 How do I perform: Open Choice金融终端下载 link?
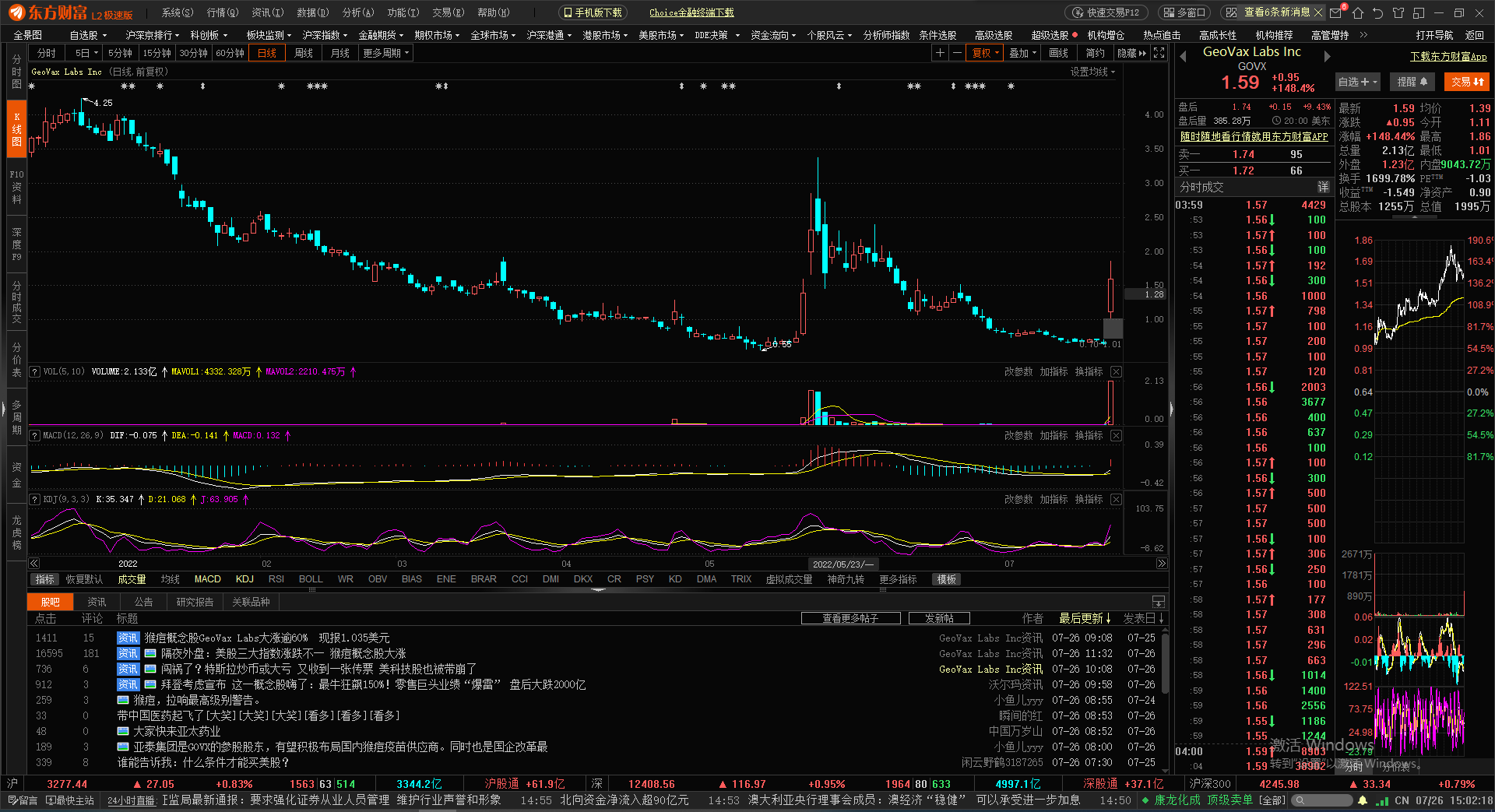click(x=691, y=12)
